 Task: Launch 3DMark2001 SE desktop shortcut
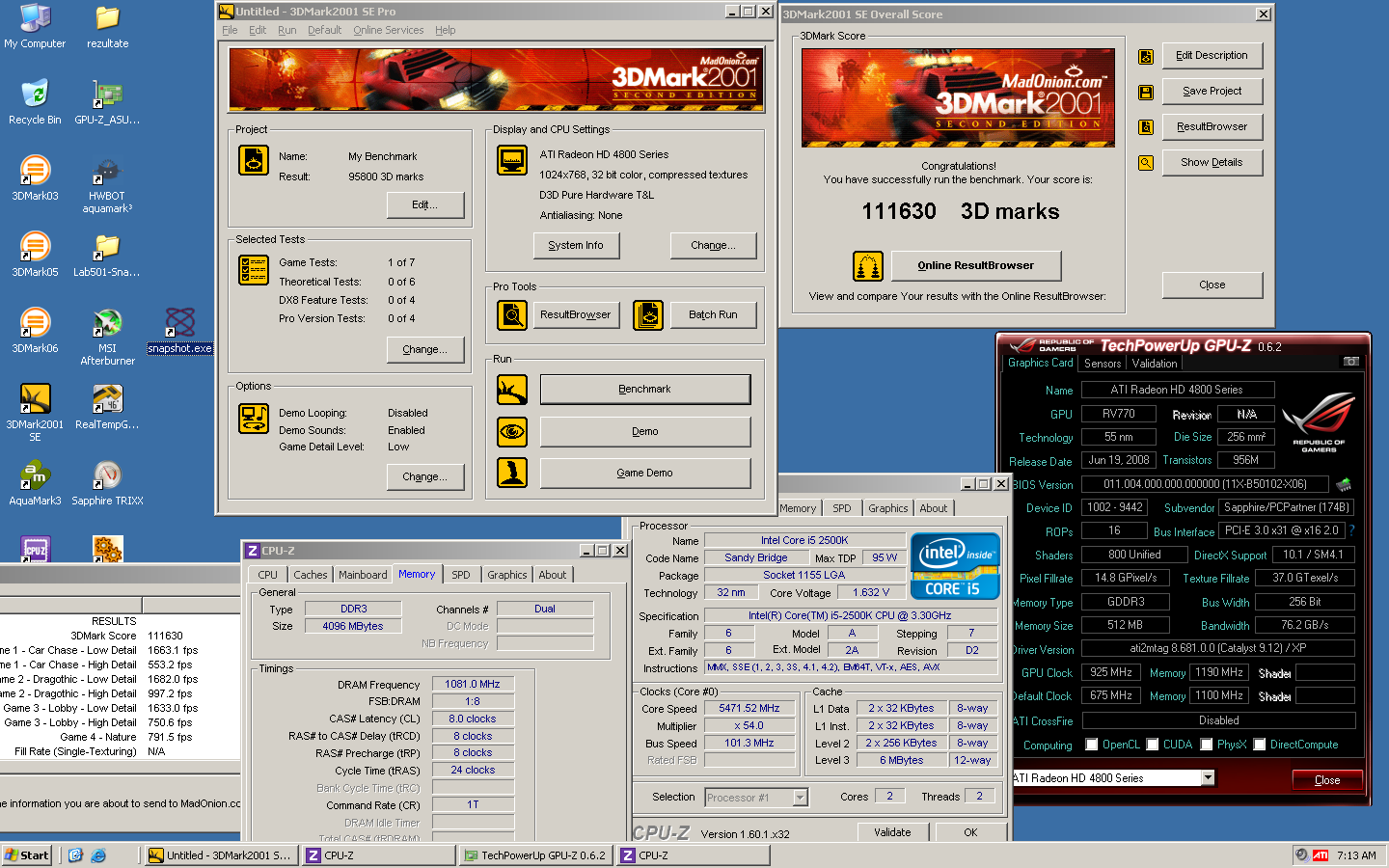[35, 412]
